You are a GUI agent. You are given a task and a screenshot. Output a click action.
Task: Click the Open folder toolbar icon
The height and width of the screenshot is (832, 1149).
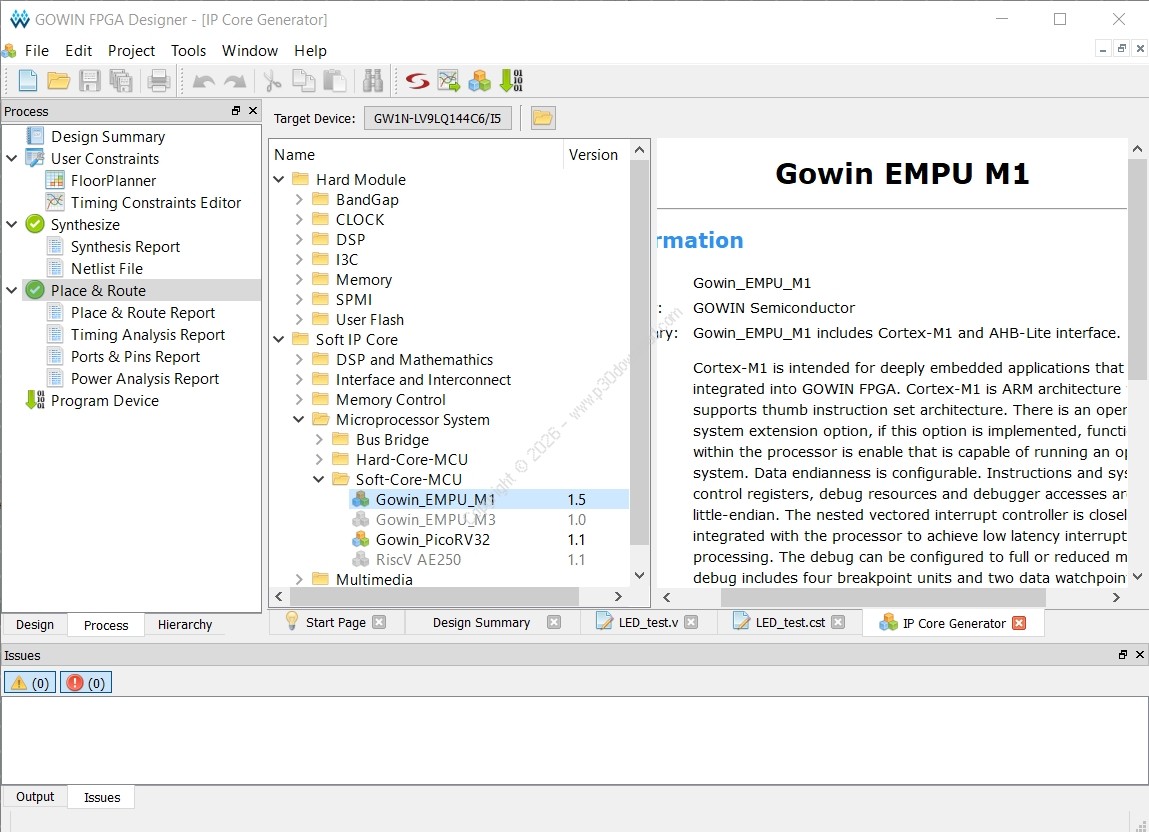point(59,81)
